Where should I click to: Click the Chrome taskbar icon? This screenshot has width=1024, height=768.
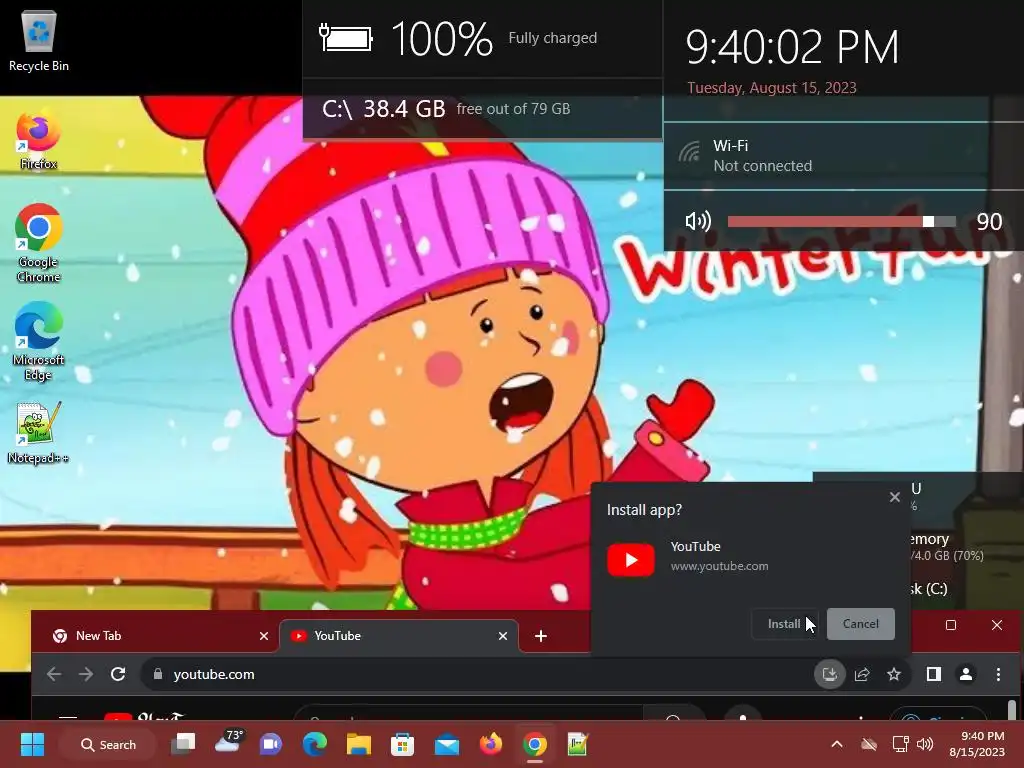pos(534,744)
